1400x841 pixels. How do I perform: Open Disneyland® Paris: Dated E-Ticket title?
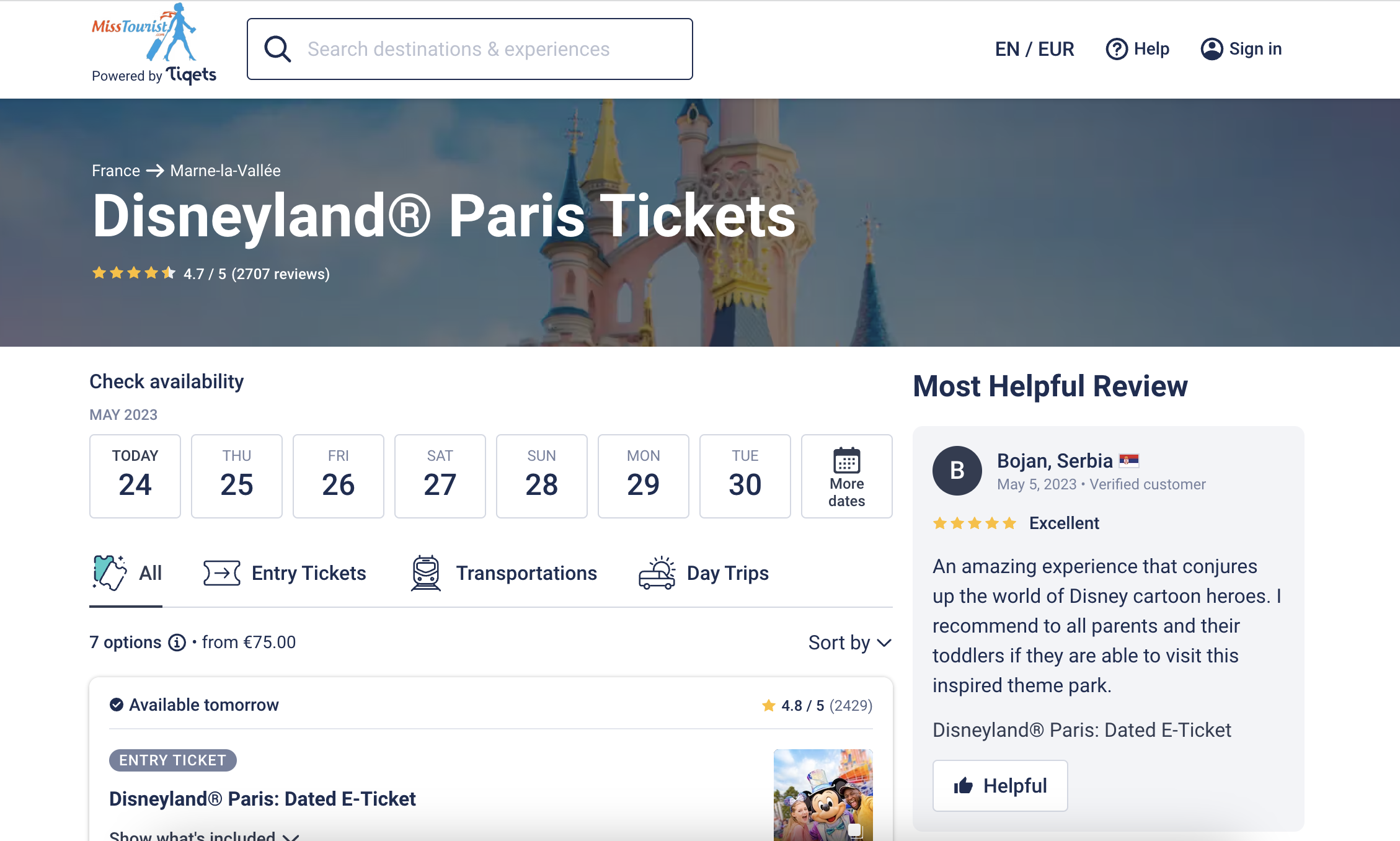(262, 799)
